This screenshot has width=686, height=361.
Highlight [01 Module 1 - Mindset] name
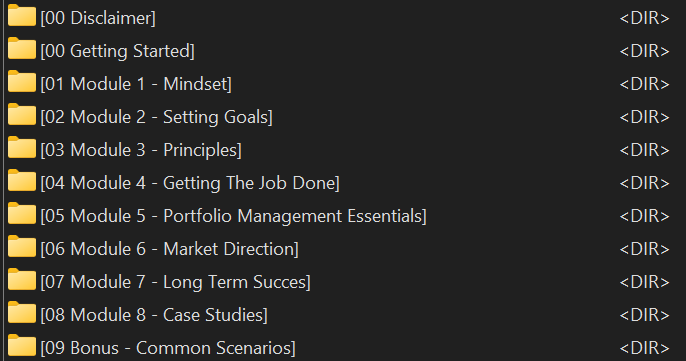(x=136, y=84)
